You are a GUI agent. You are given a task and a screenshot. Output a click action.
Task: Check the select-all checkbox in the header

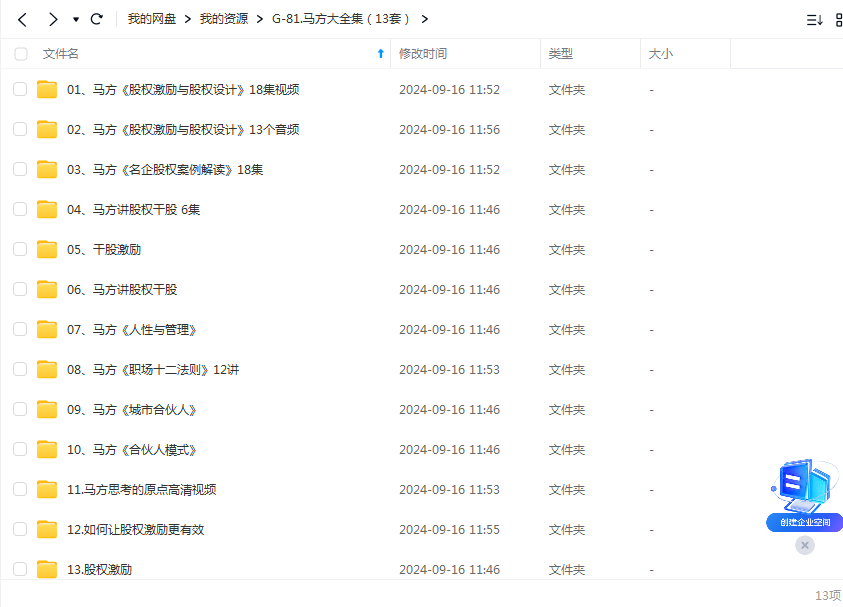pyautogui.click(x=21, y=55)
